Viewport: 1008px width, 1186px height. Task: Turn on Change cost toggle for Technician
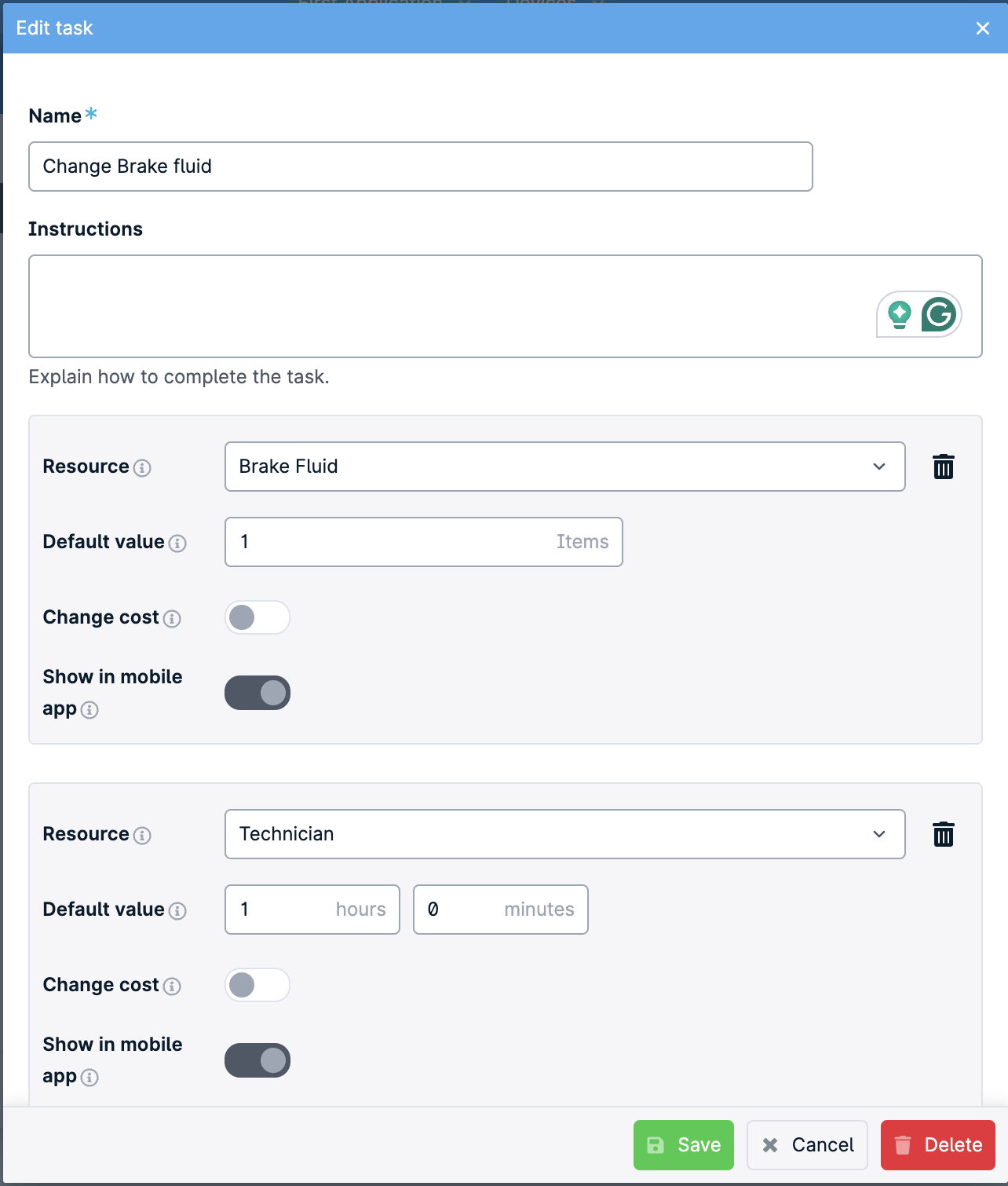coord(257,985)
